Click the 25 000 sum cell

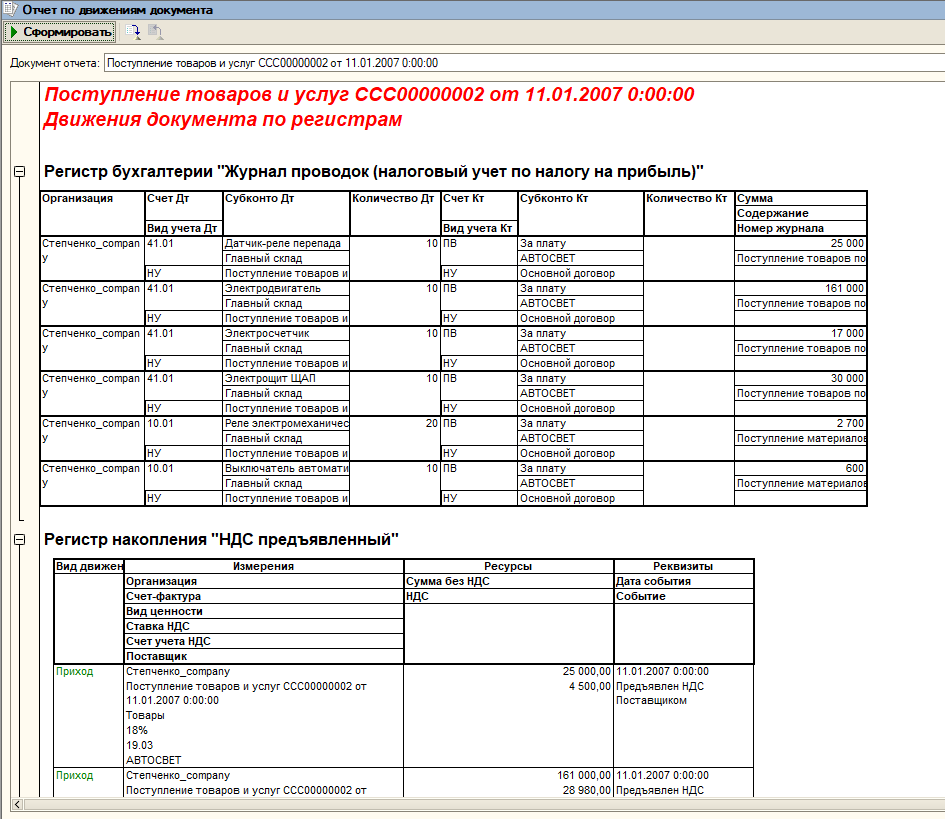(800, 243)
